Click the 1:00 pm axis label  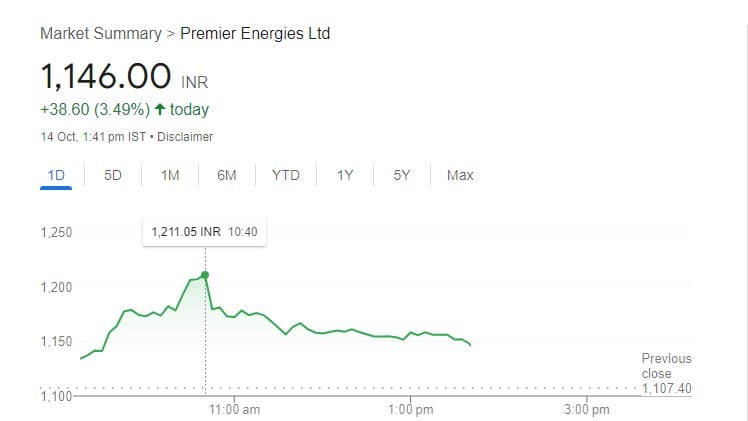tap(412, 409)
